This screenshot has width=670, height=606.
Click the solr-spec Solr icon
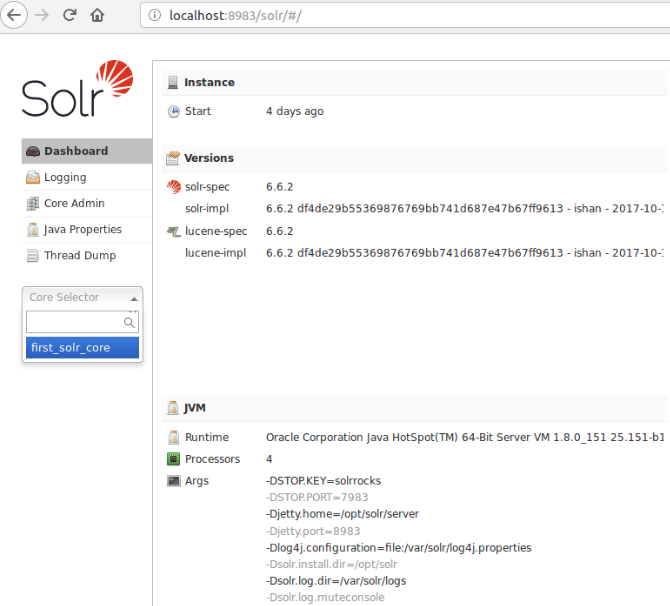pos(173,187)
